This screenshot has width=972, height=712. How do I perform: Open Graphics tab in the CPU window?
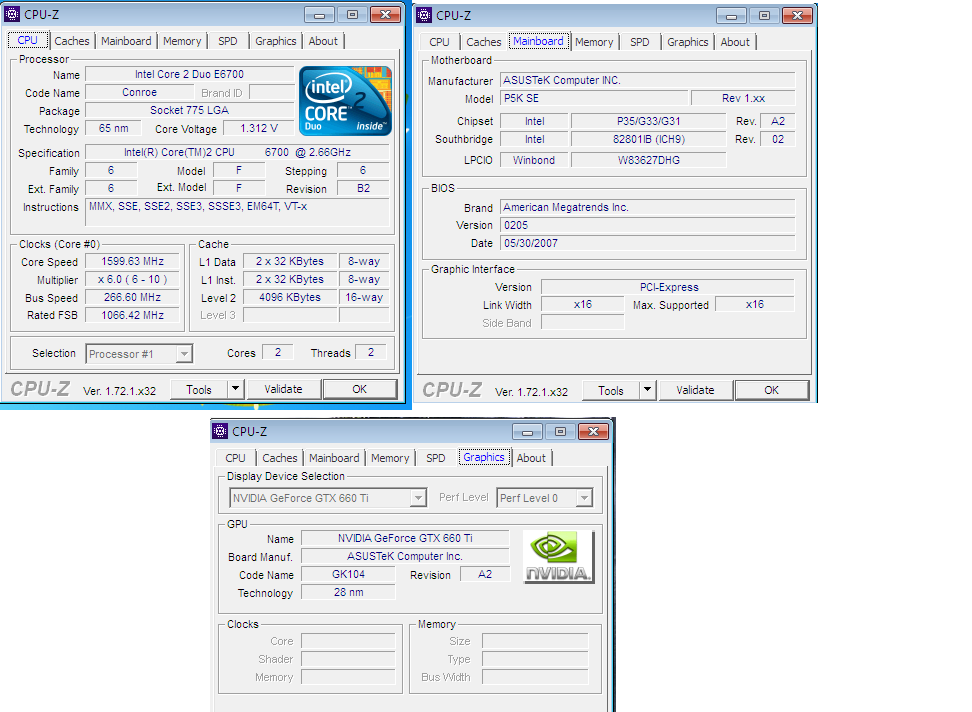(276, 41)
